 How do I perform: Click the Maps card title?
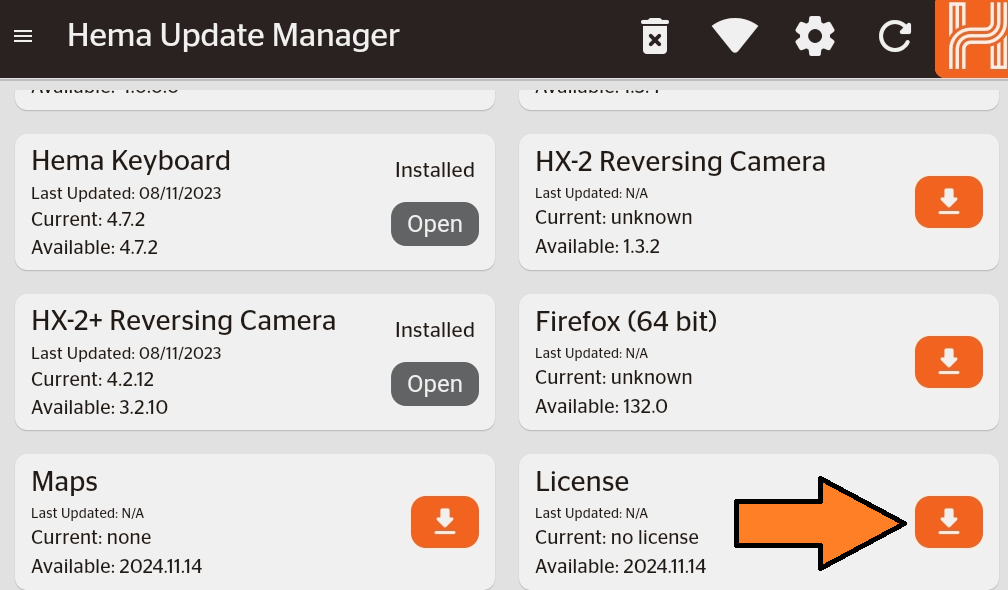point(64,481)
